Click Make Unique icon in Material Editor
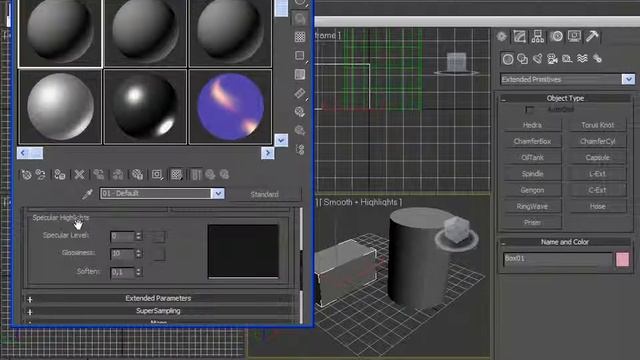640x360 pixels. pyautogui.click(x=118, y=175)
